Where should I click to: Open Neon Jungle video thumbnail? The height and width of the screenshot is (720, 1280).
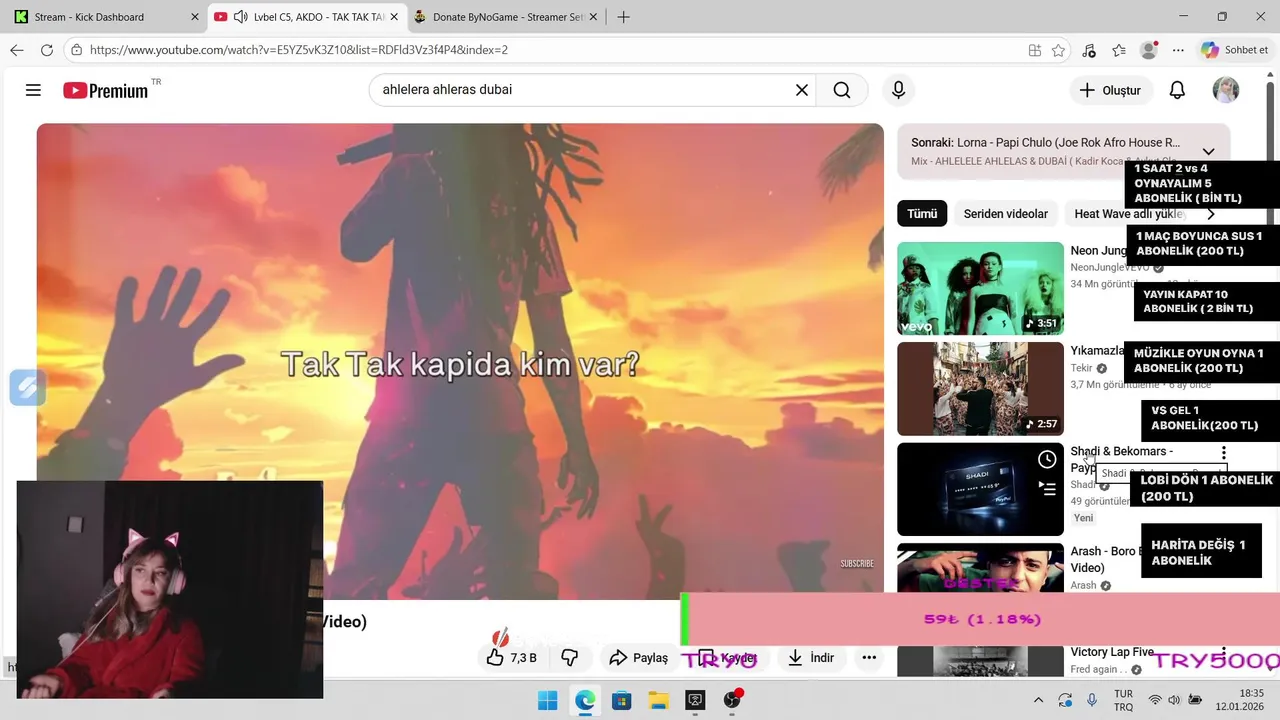tap(980, 288)
